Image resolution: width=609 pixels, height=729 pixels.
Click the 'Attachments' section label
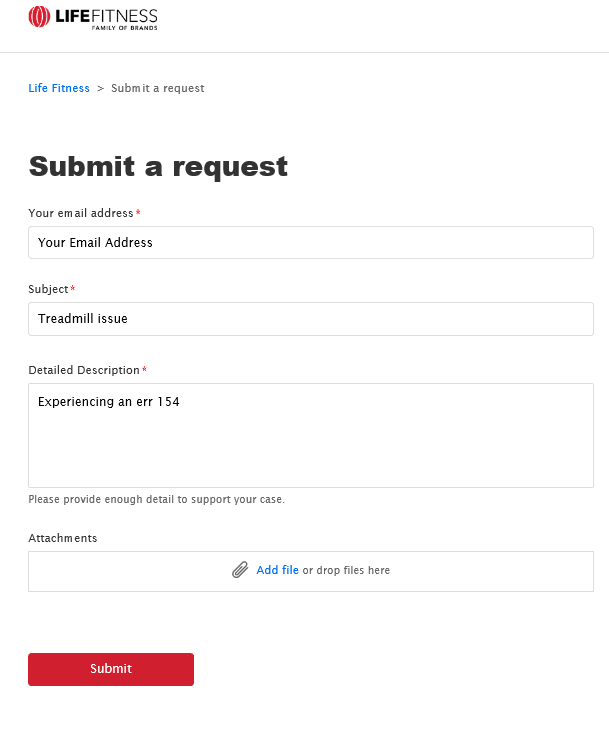coord(63,538)
